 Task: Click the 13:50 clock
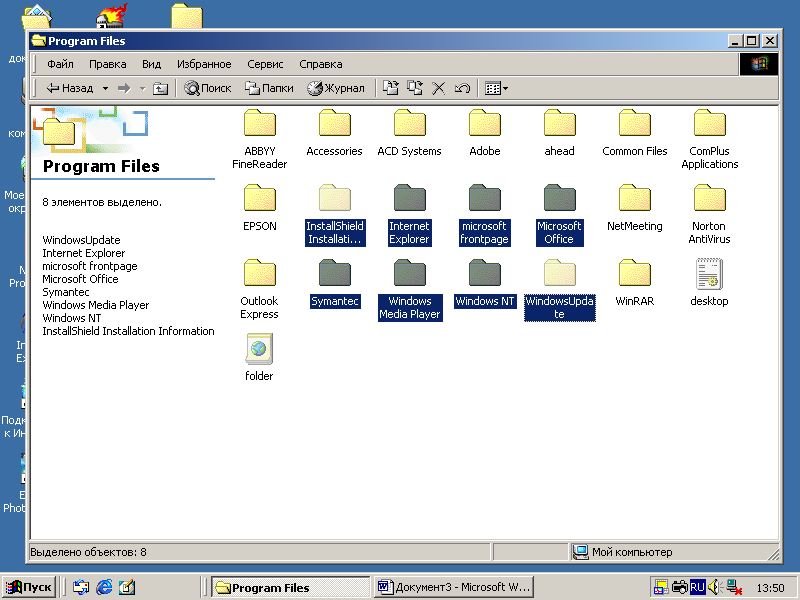(x=770, y=588)
